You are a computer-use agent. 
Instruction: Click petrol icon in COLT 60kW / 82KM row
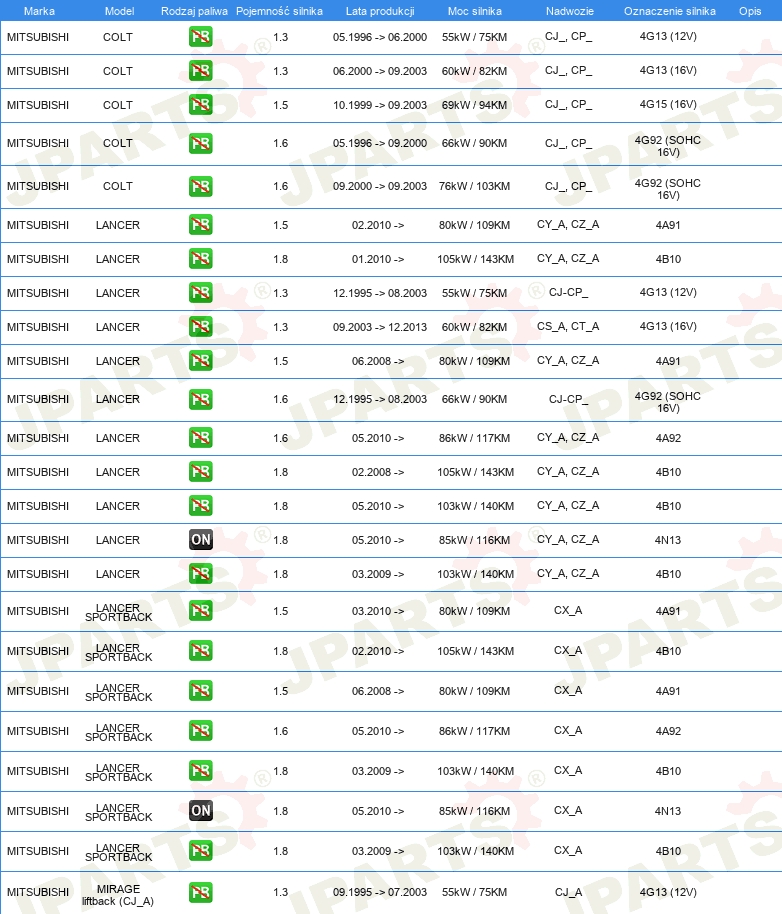tap(200, 71)
